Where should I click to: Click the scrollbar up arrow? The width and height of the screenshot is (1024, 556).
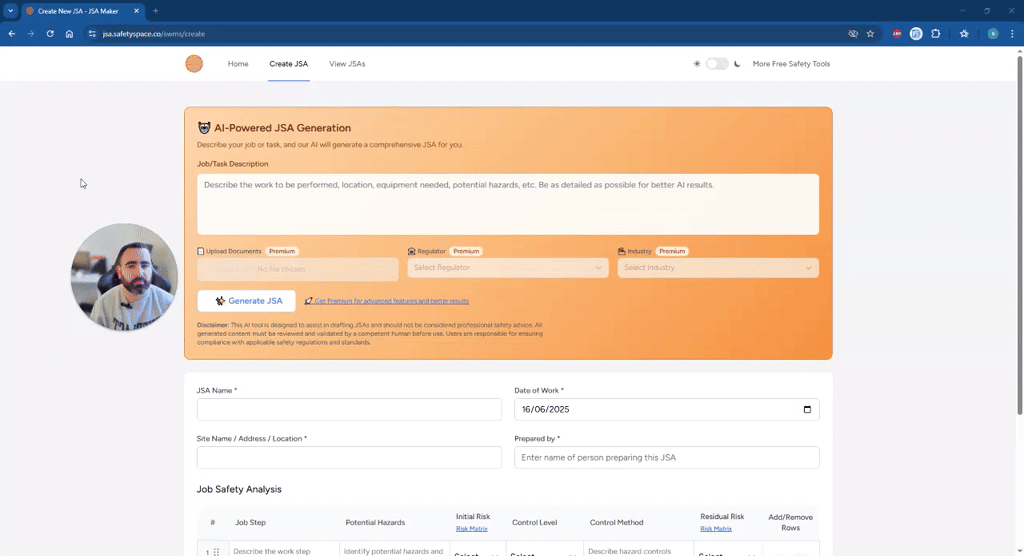coord(1019,51)
